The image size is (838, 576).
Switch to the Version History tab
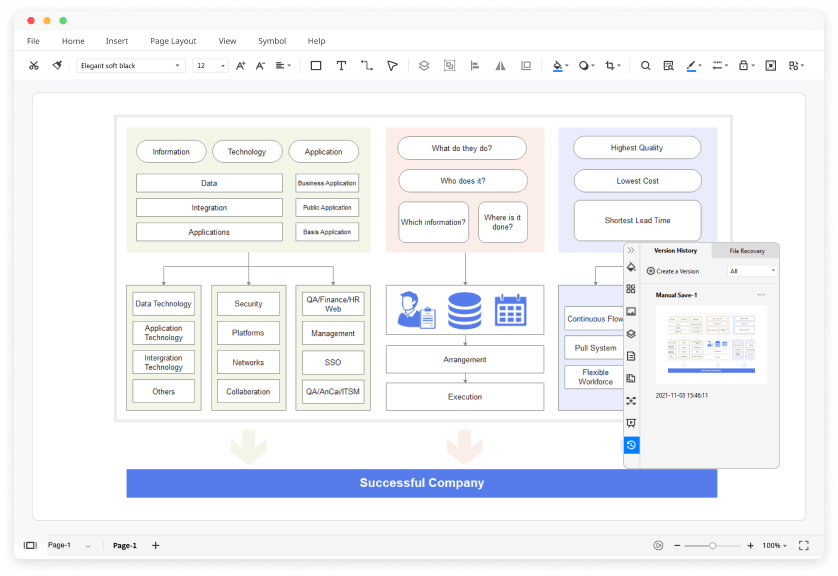676,250
